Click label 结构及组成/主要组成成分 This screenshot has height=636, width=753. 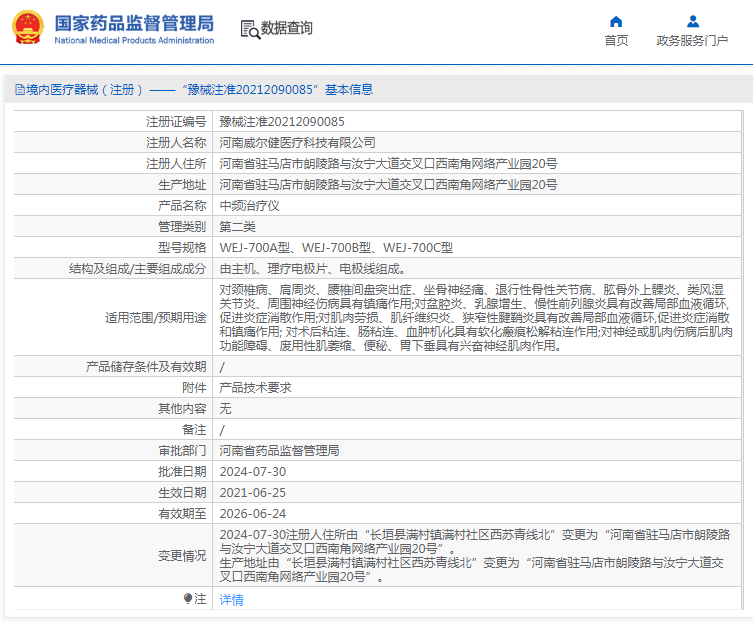137,269
